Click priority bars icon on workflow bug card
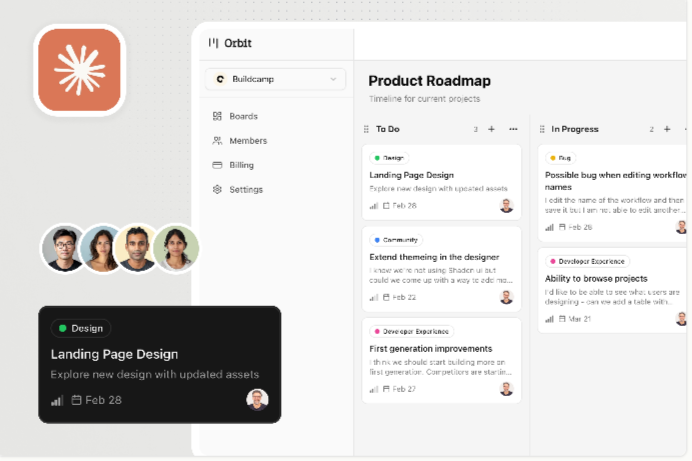This screenshot has height=461, width=692. click(549, 228)
